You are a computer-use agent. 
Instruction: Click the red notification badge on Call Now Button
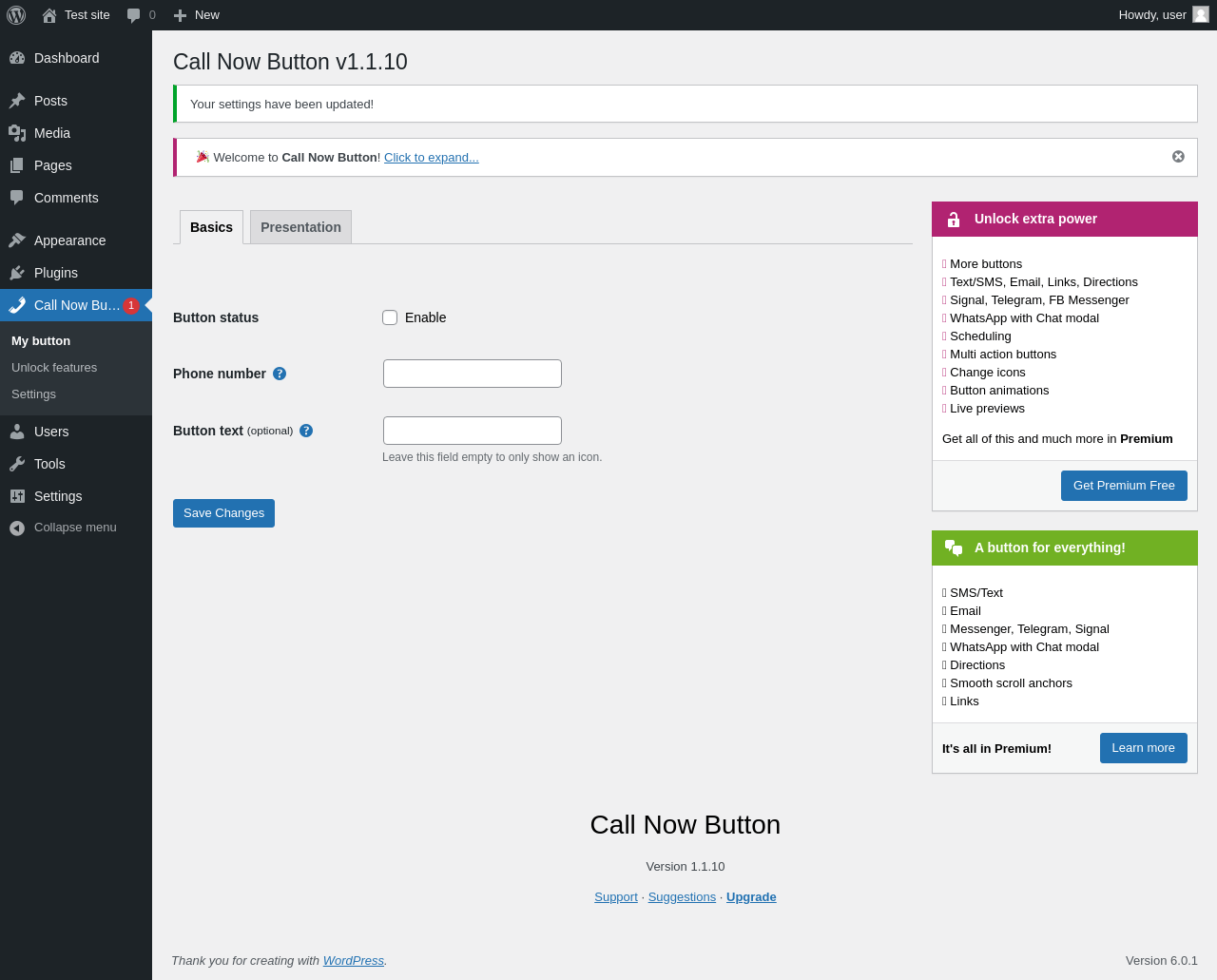pos(131,305)
